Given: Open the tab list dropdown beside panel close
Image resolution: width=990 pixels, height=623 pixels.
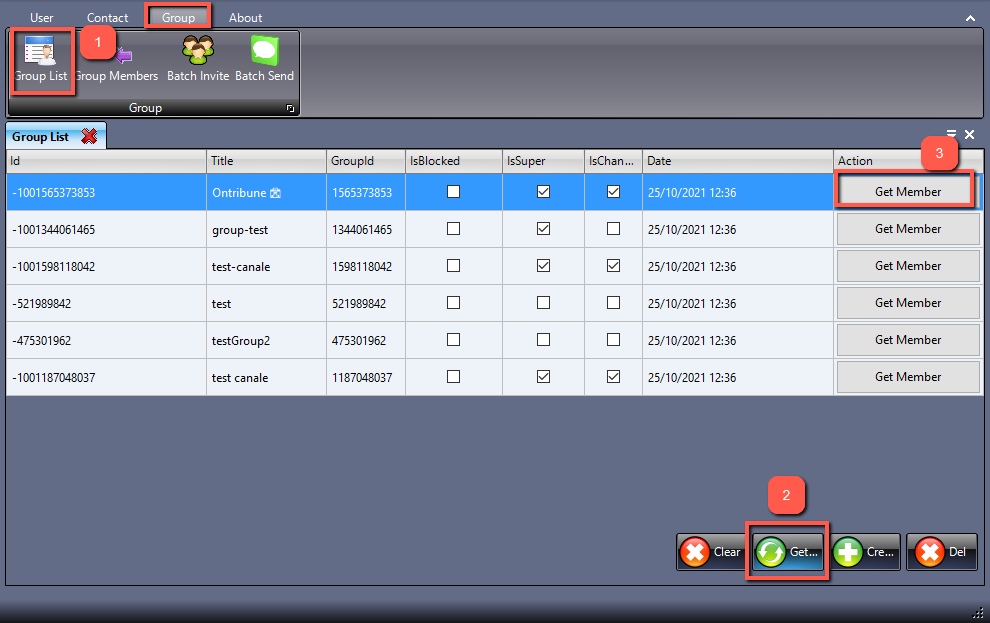Looking at the screenshot, I should (x=951, y=133).
